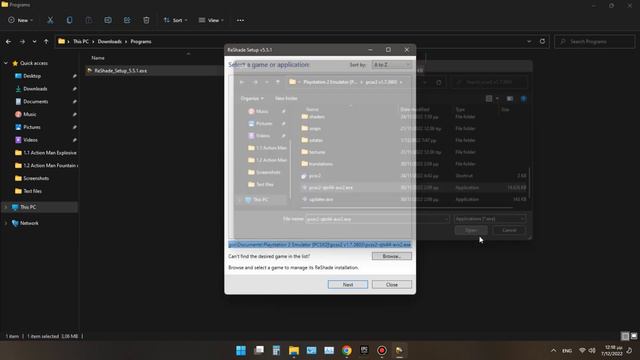Viewport: 640px width, 360px height.
Task: Click New folder in Open dialog
Action: (286, 98)
